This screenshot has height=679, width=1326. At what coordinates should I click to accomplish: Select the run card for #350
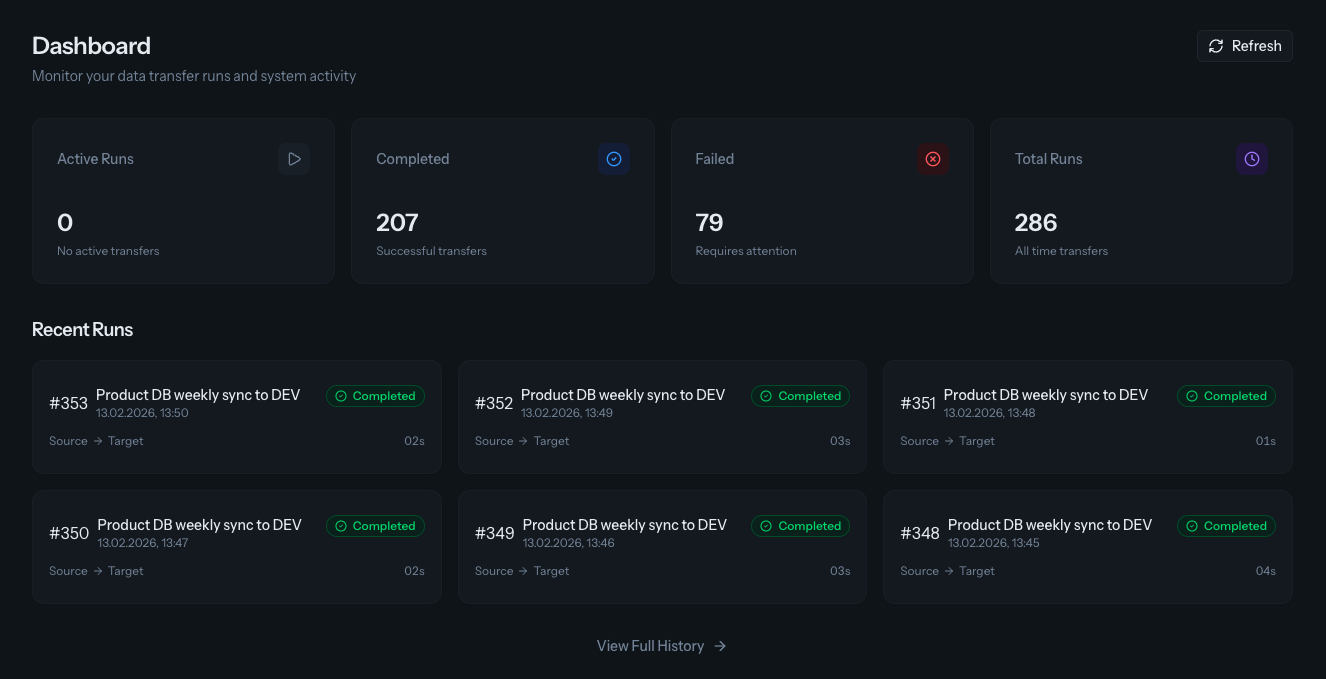point(237,546)
